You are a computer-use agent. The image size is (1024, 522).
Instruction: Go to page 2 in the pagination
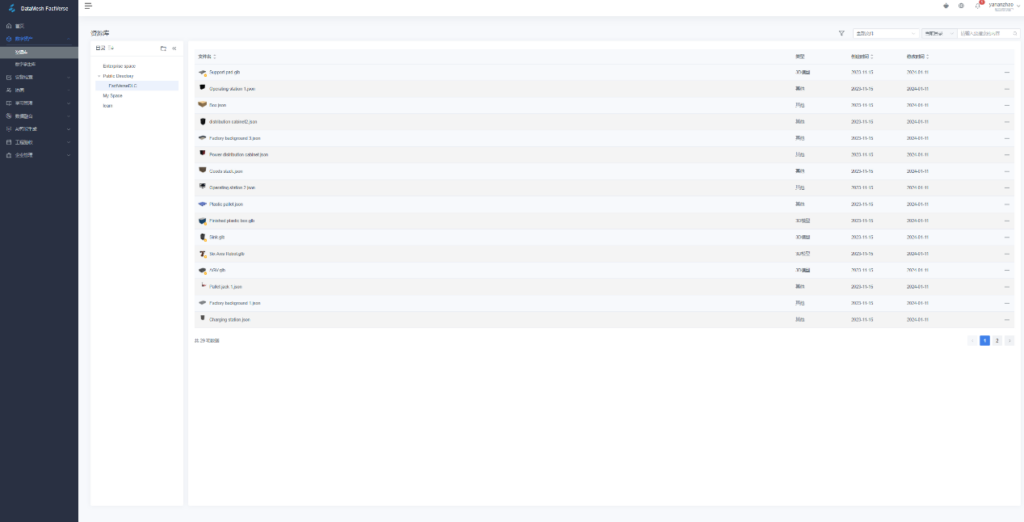pyautogui.click(x=997, y=340)
